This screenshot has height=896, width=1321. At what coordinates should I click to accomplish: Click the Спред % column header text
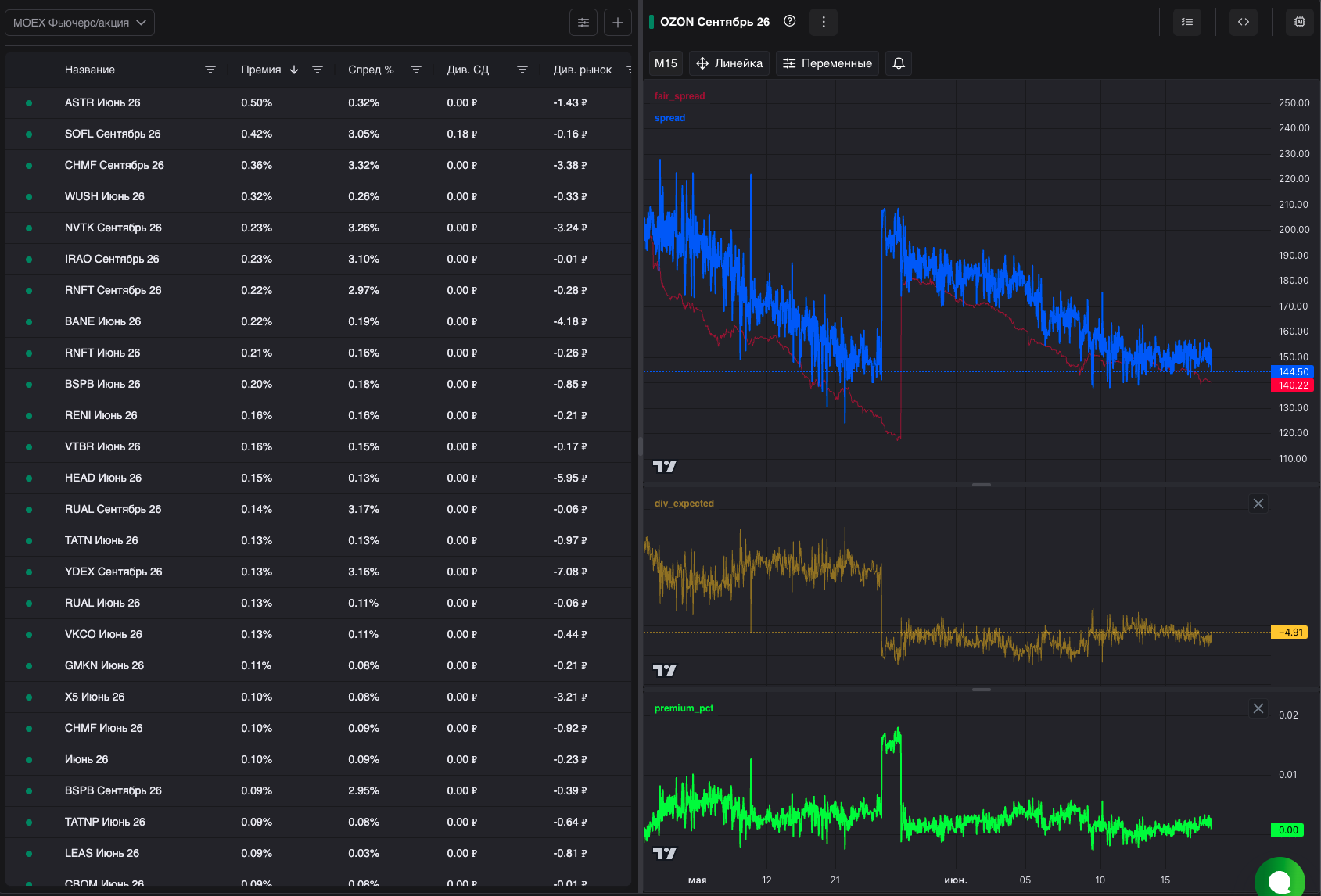pyautogui.click(x=371, y=70)
